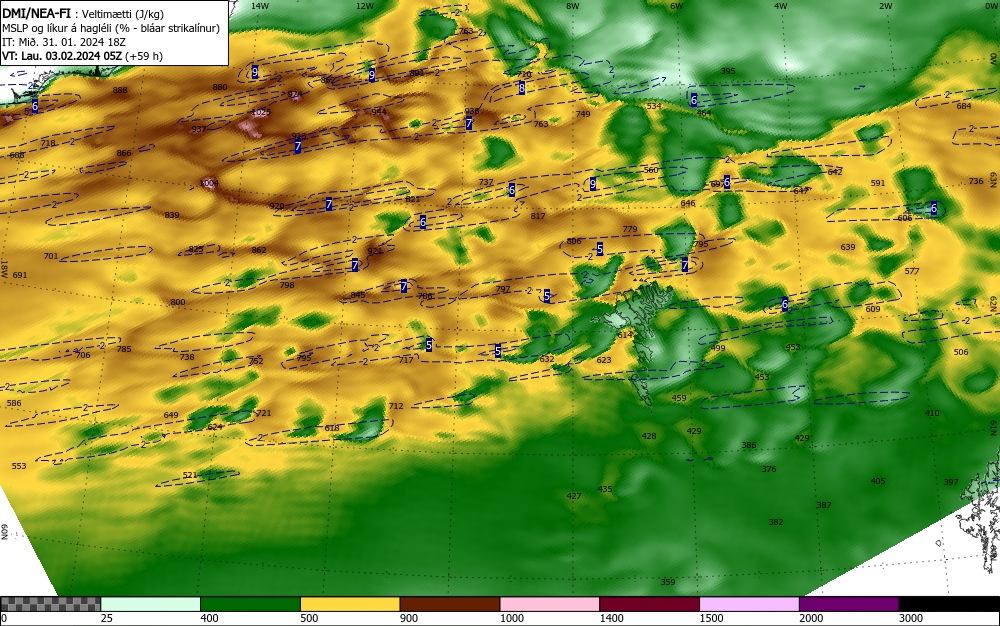Click the '736' value on the map

point(976,181)
